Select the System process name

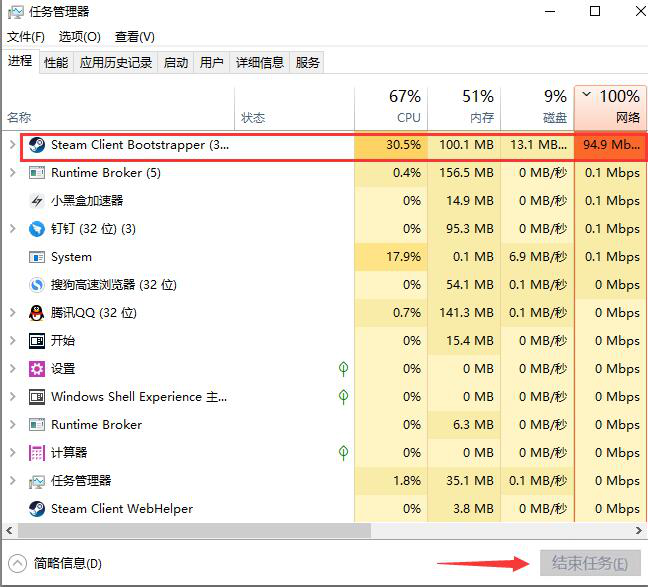pos(71,257)
